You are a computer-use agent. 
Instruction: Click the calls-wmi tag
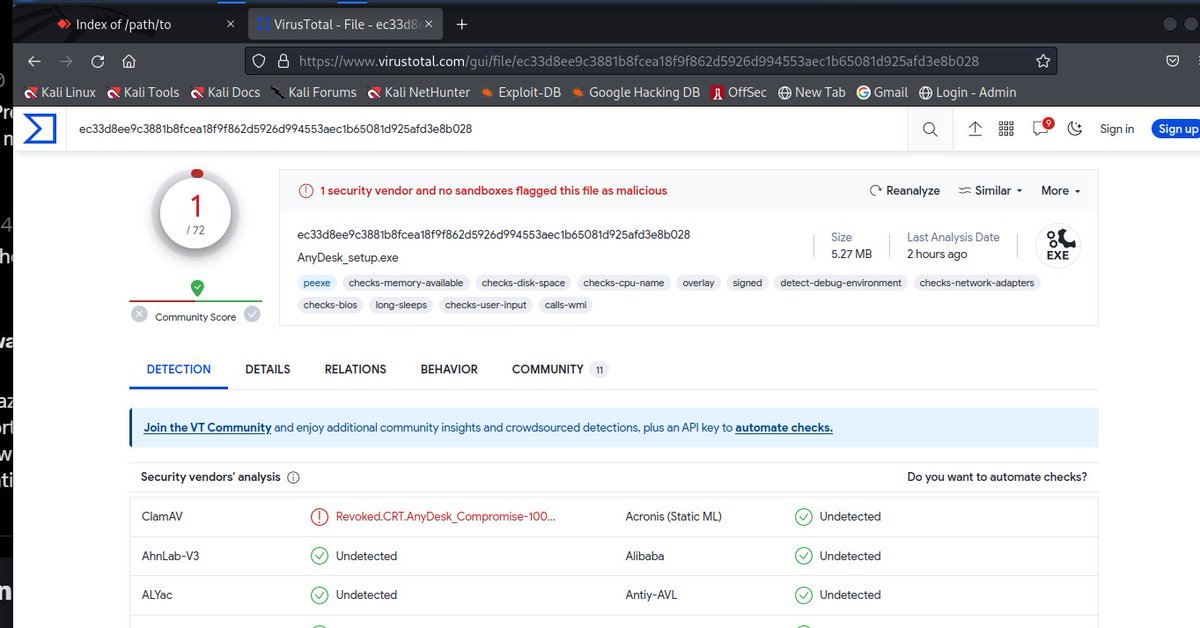(567, 305)
